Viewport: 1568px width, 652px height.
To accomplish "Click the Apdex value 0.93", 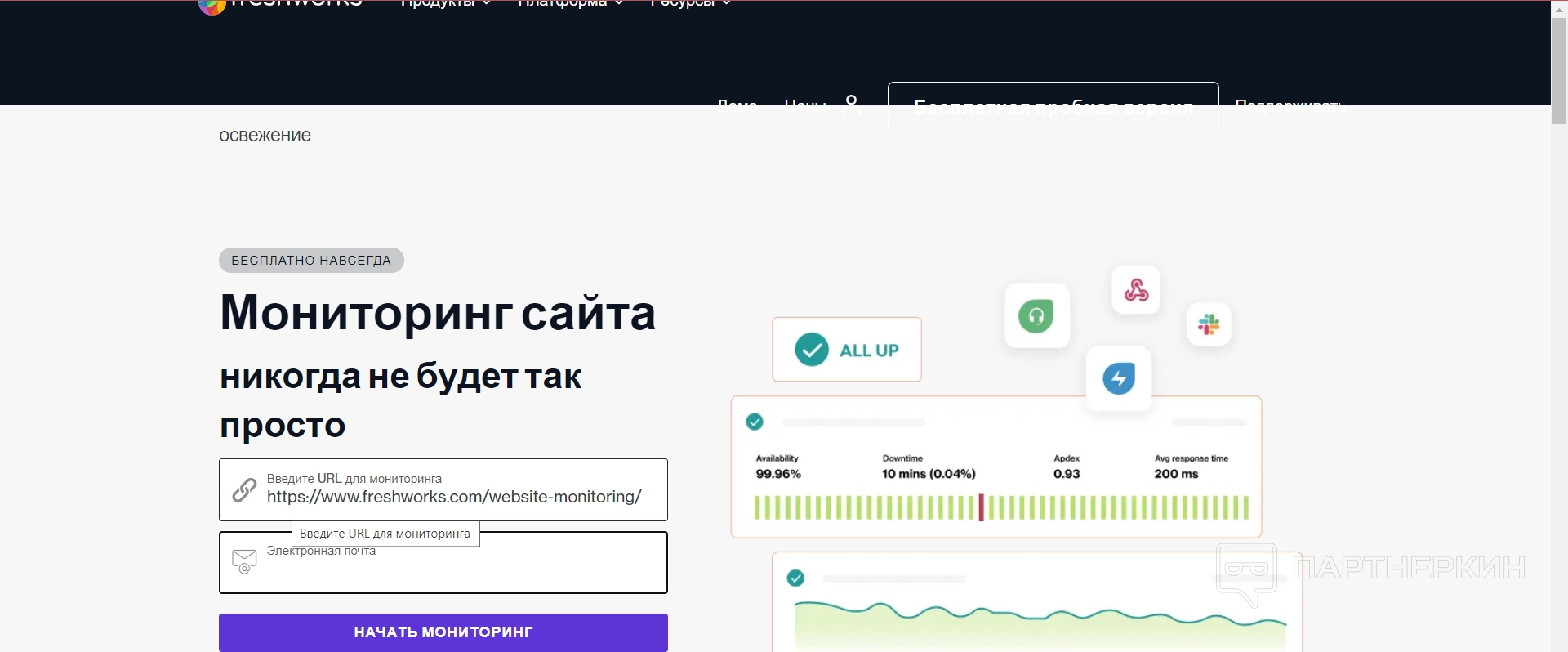I will coord(1067,474).
